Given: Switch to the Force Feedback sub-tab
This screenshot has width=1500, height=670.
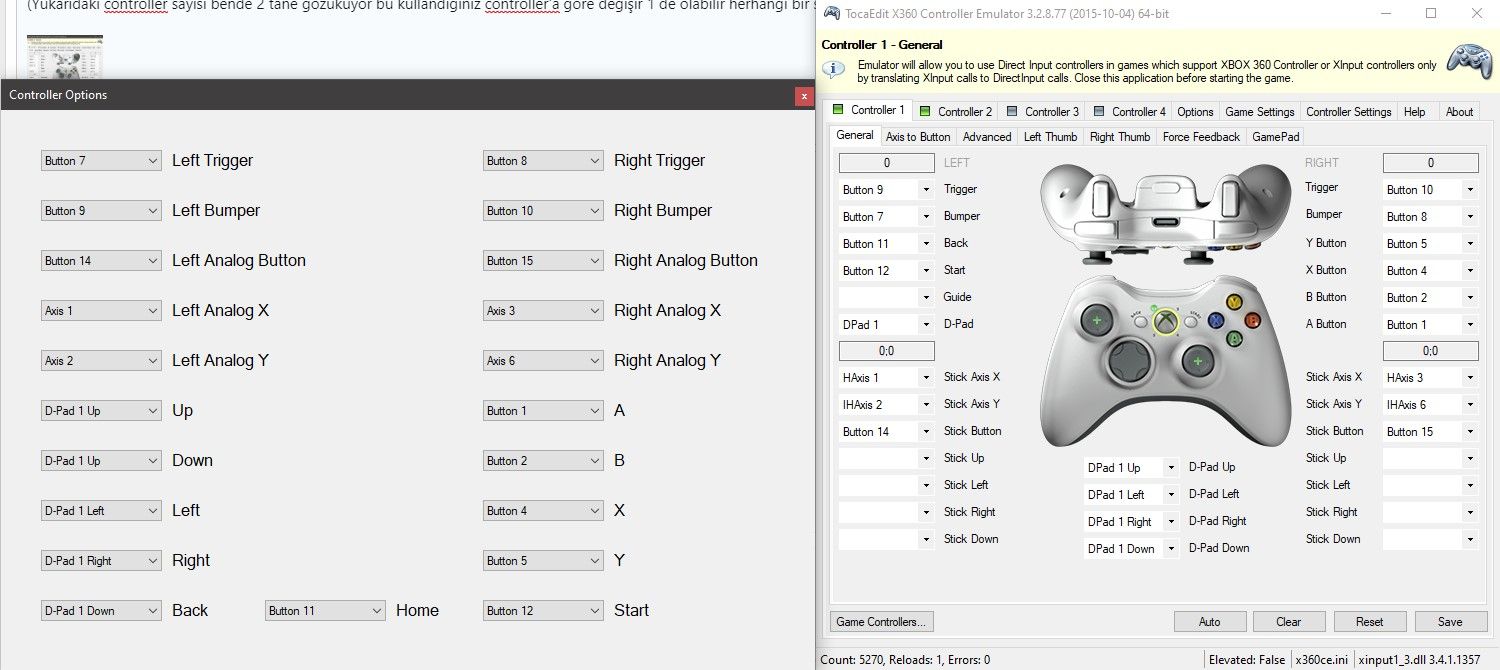Looking at the screenshot, I should point(1201,137).
